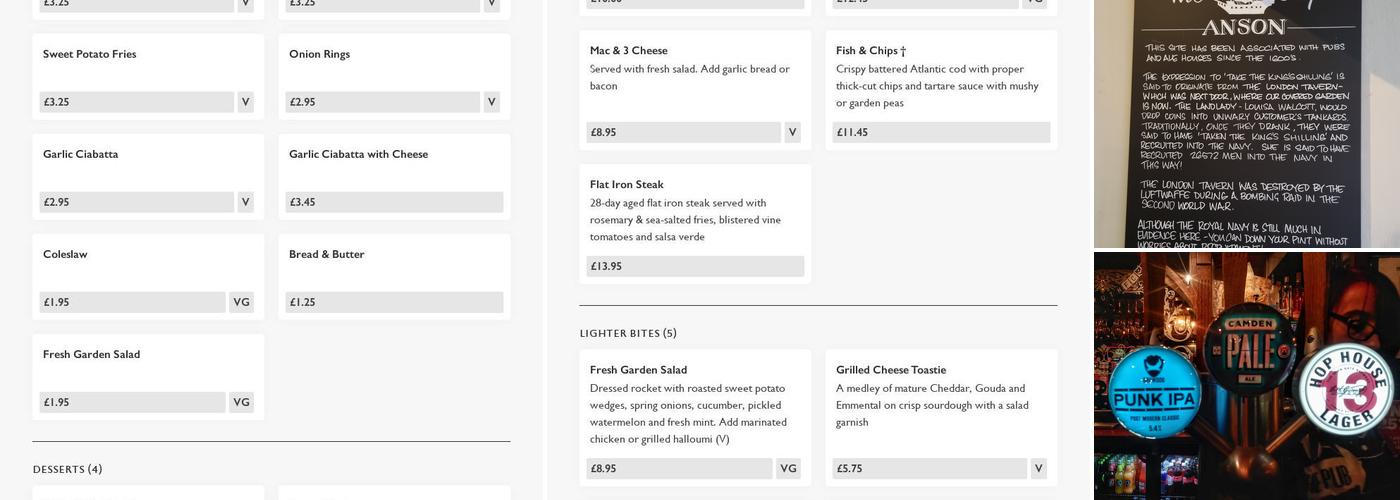
Task: Click the V badge on Mac & 3 Cheese
Action: click(x=792, y=132)
